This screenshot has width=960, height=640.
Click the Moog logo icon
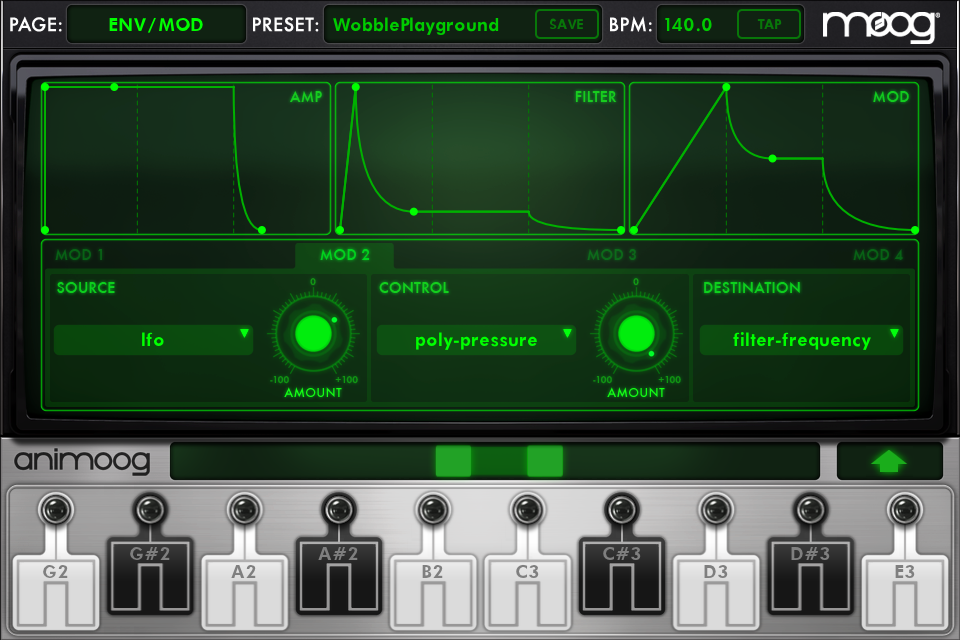pos(880,26)
